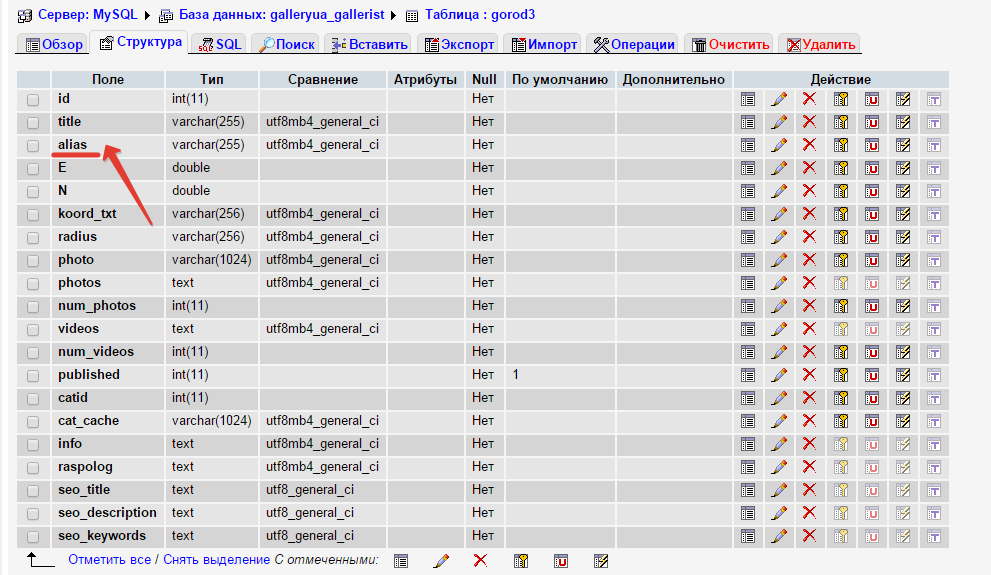Click unique icon for num_videos row

tap(872, 352)
